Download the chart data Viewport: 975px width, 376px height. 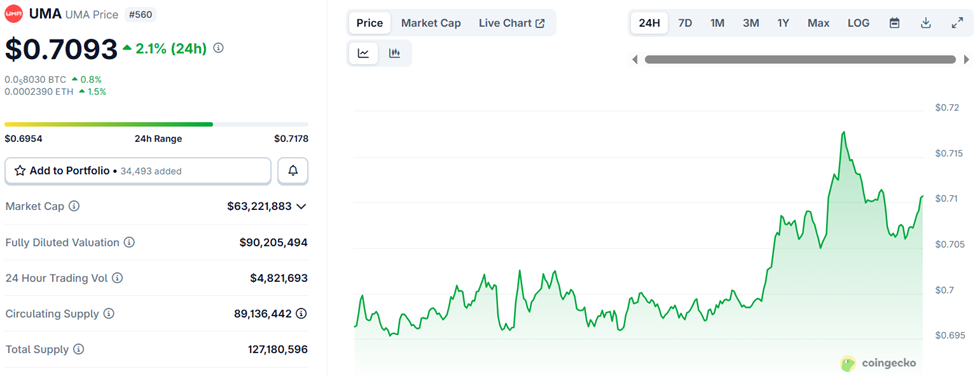[925, 23]
